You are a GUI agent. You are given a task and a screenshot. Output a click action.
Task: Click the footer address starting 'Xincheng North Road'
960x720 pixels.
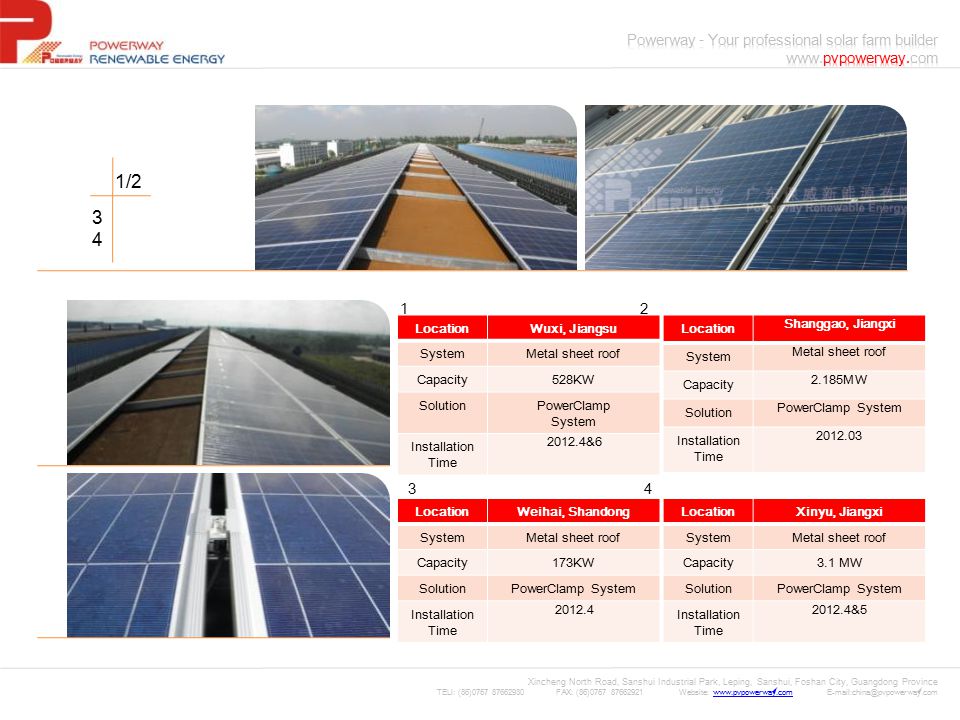732,681
